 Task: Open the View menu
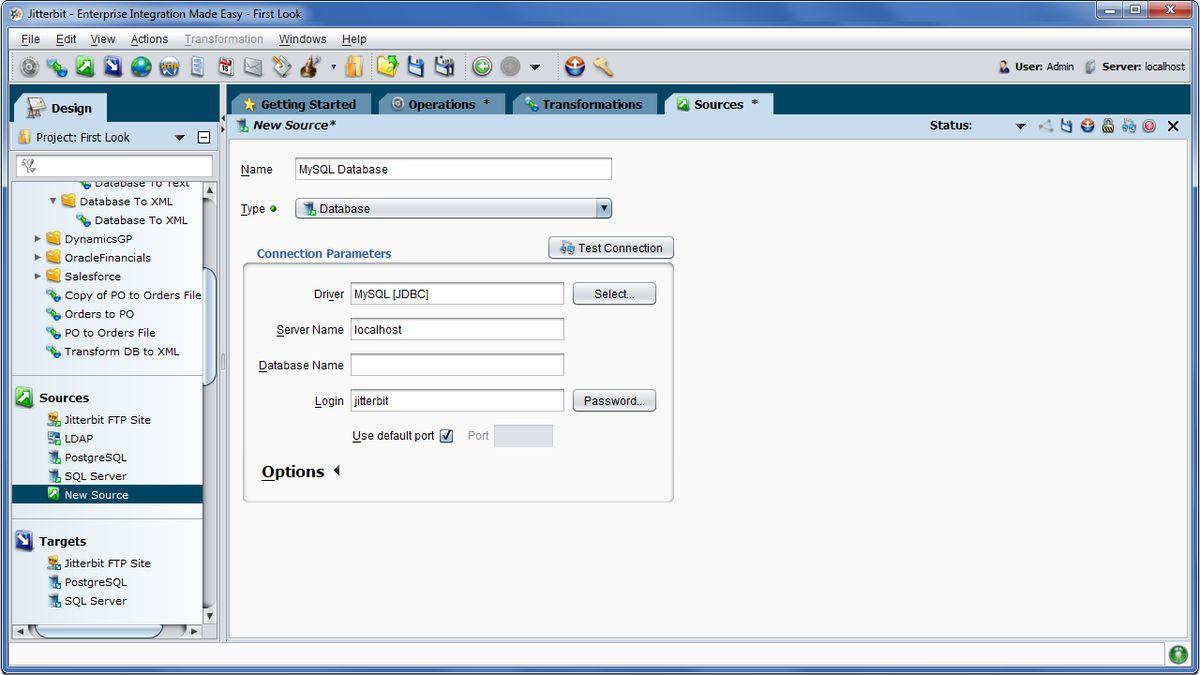click(x=103, y=39)
